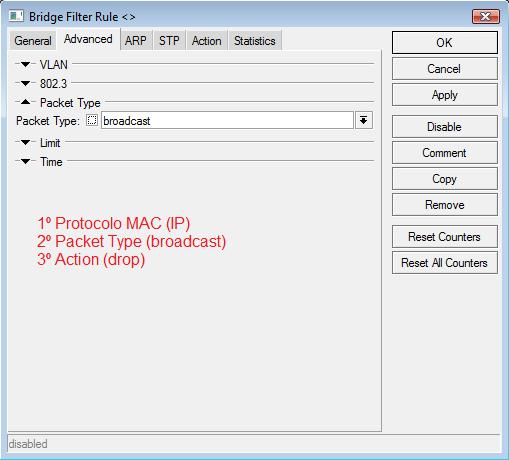Viewport: 509px width, 460px height.
Task: Open the STP tab
Action: (169, 41)
